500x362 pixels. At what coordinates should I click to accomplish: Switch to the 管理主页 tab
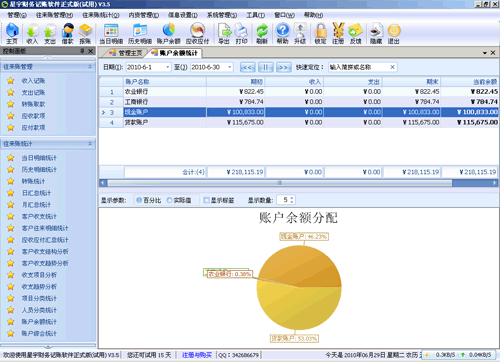click(126, 53)
